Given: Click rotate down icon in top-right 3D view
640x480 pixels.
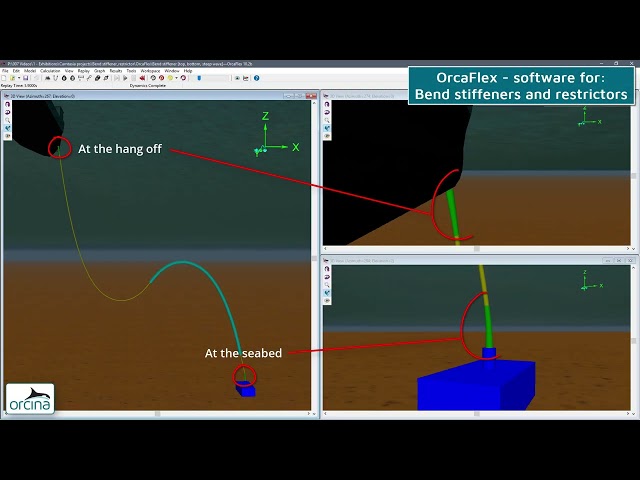Looking at the screenshot, I should [327, 112].
